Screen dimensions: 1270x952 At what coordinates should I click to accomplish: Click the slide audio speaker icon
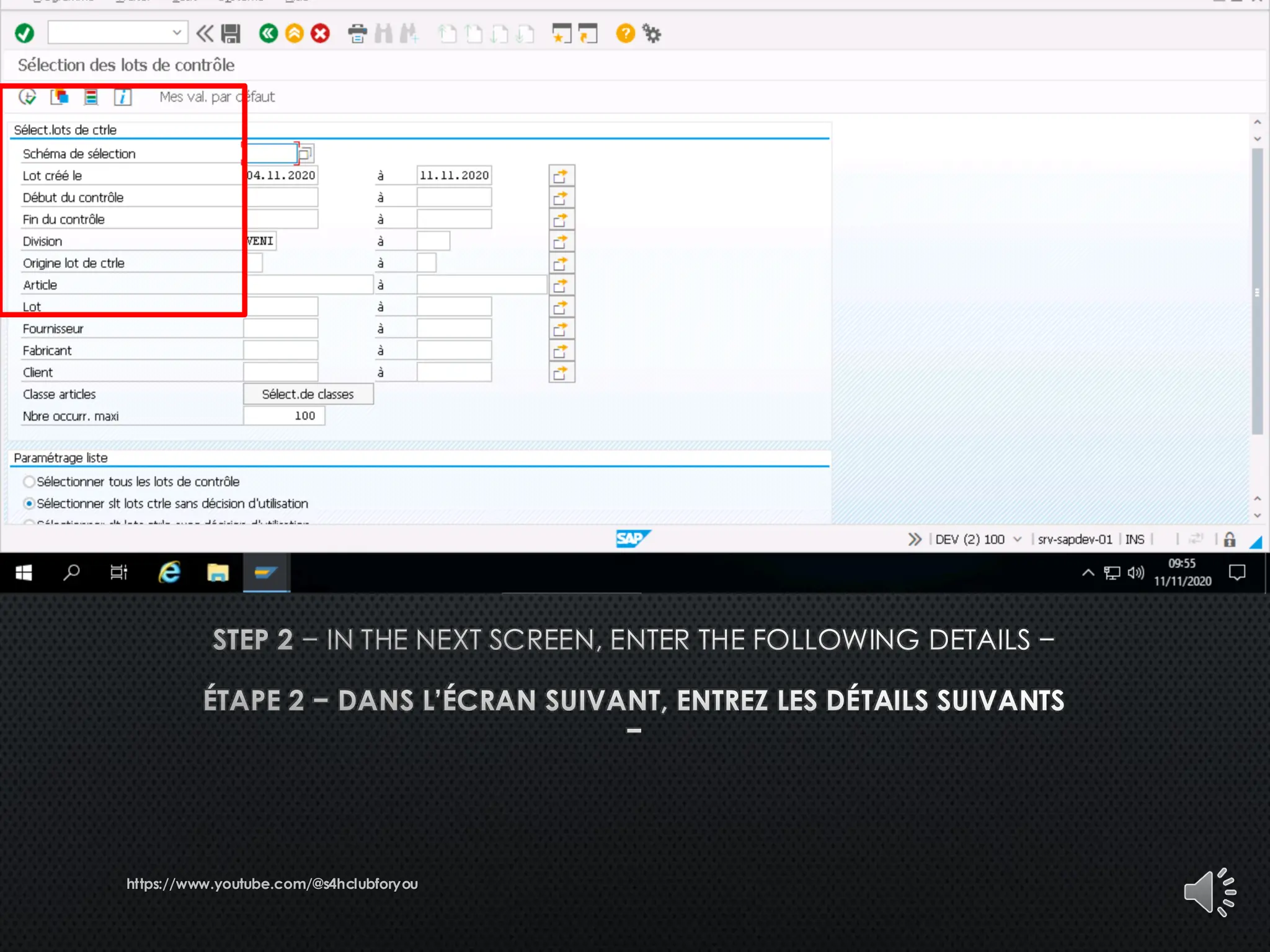click(x=1210, y=892)
